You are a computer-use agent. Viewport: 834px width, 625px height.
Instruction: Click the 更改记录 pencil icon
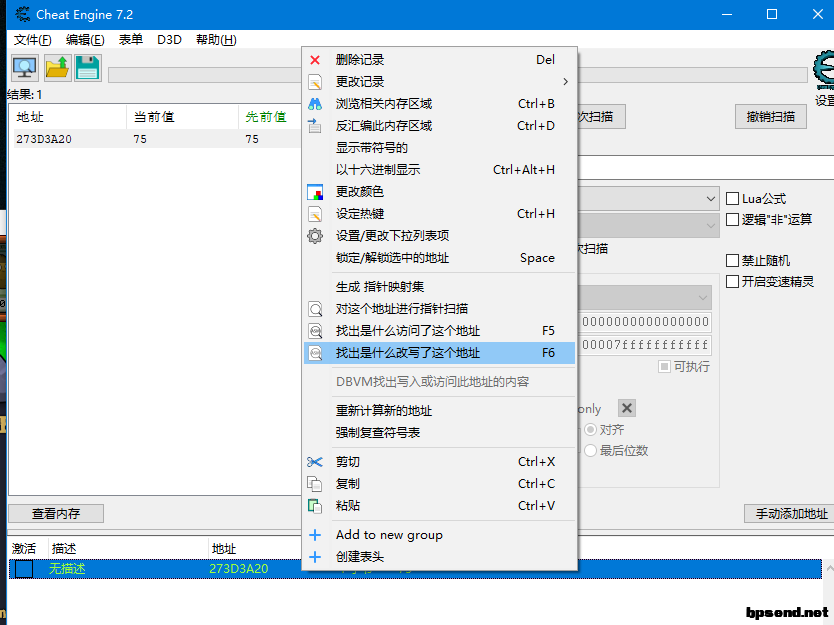[315, 82]
